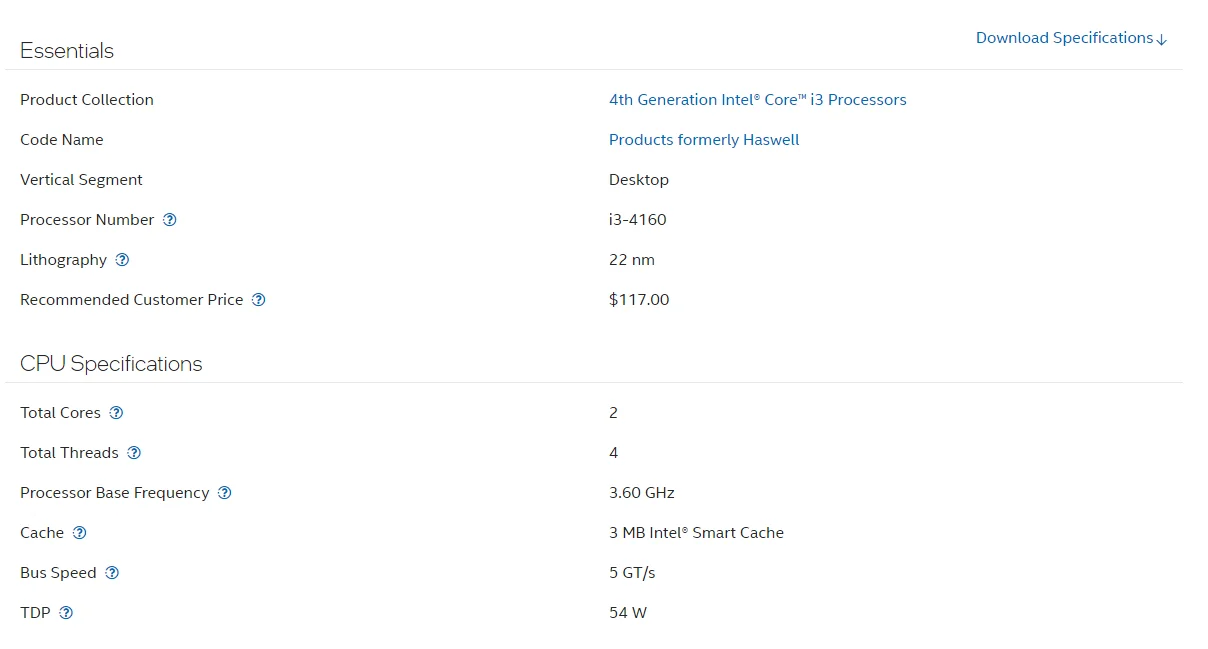Viewport: 1208px width, 649px height.
Task: Follow the Products formerly Haswell link
Action: tap(704, 140)
